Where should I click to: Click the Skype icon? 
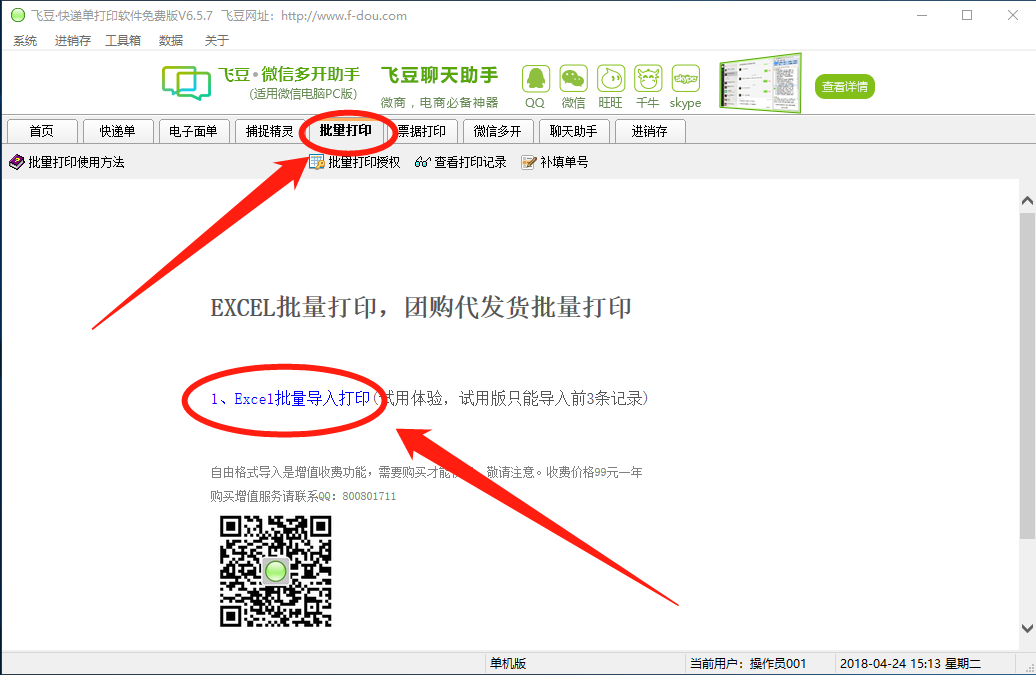click(x=685, y=79)
